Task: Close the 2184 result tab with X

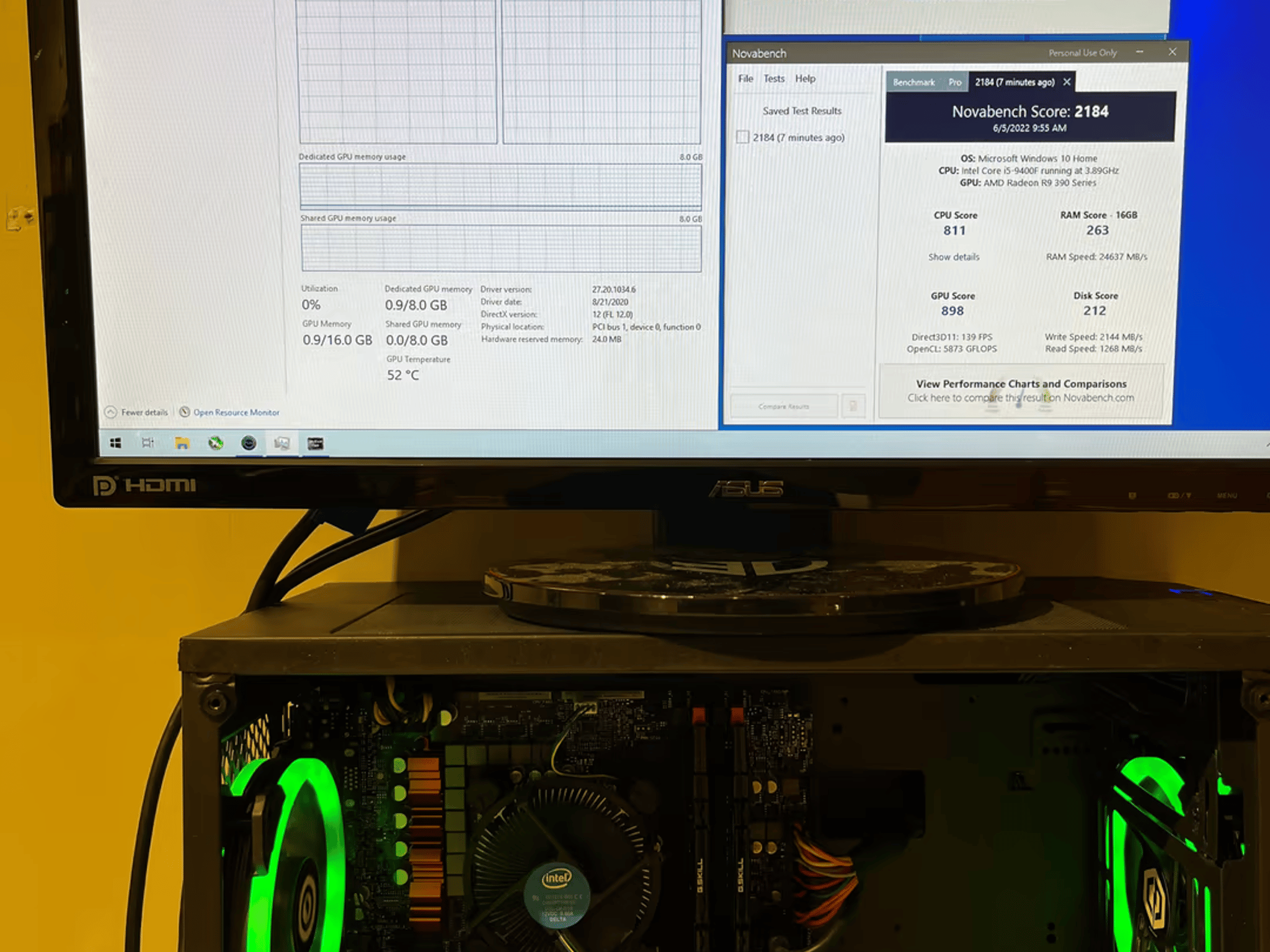Action: 1067,82
